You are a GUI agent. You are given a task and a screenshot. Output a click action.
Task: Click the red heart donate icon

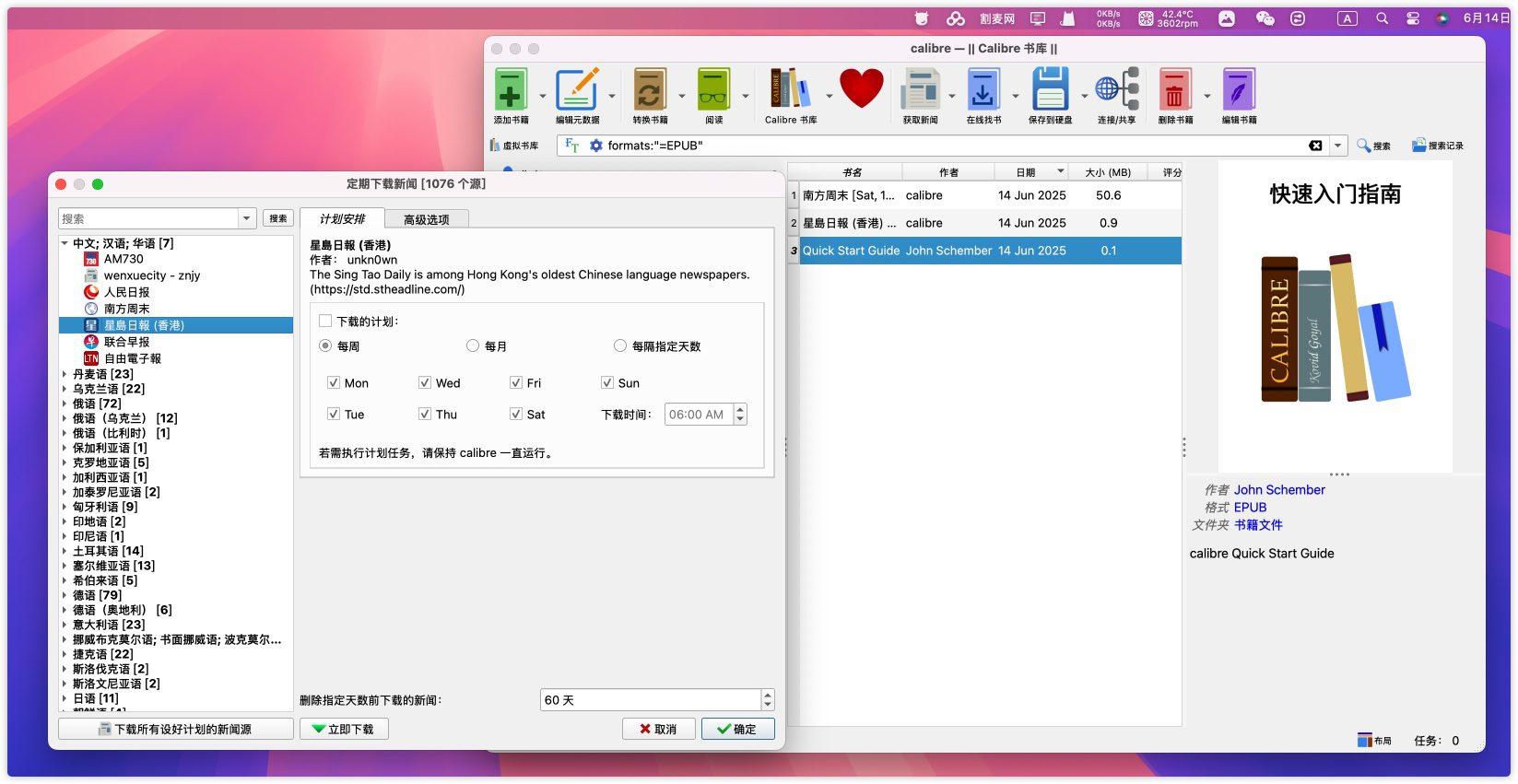click(861, 89)
